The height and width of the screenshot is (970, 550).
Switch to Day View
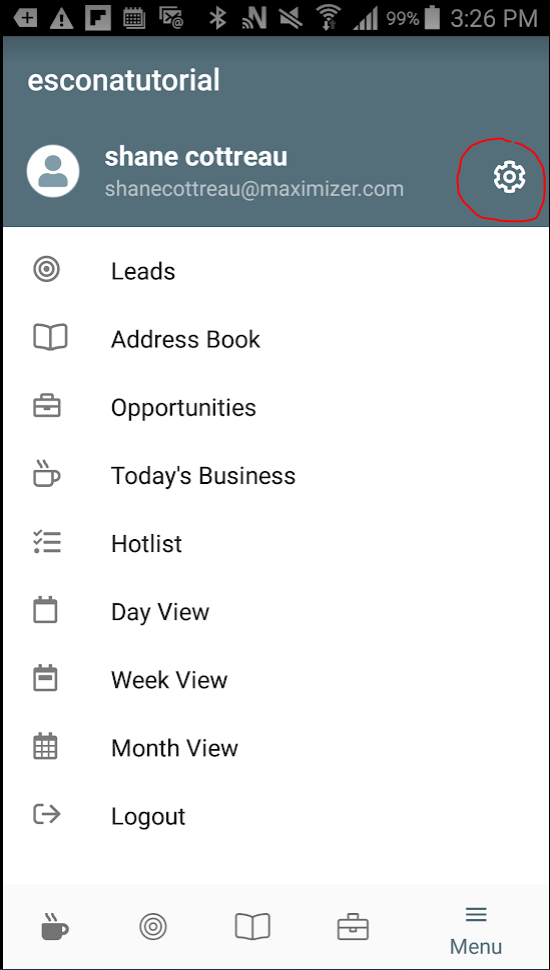pyautogui.click(x=275, y=611)
